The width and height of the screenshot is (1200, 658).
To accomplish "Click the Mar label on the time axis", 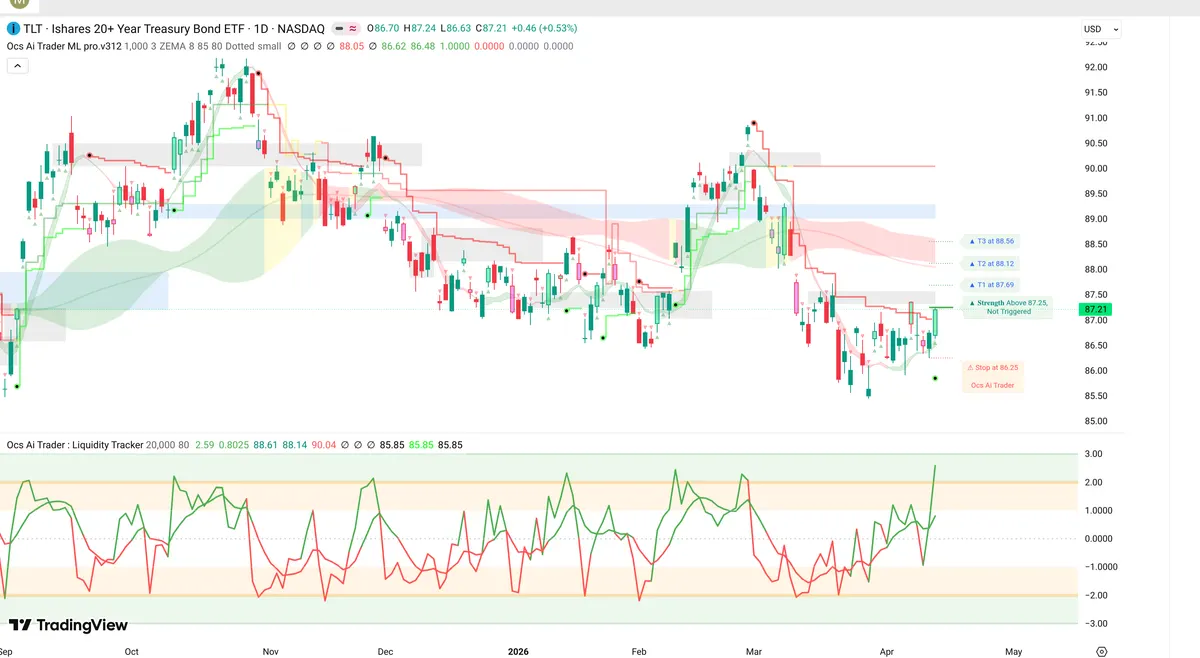I will click(x=754, y=651).
